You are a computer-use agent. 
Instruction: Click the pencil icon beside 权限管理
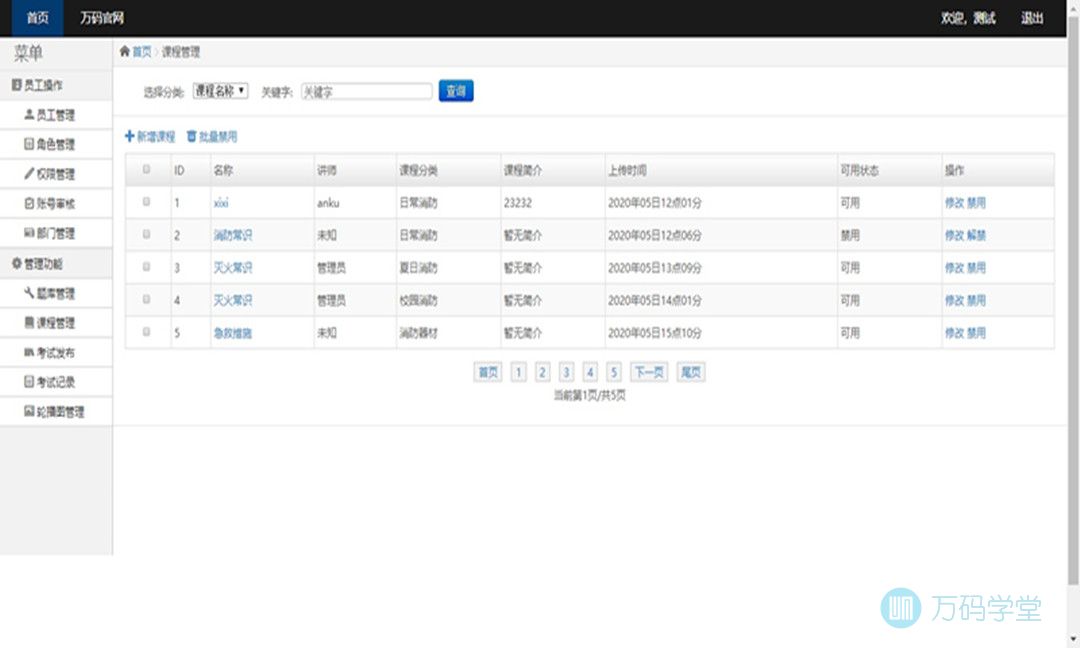(29, 174)
